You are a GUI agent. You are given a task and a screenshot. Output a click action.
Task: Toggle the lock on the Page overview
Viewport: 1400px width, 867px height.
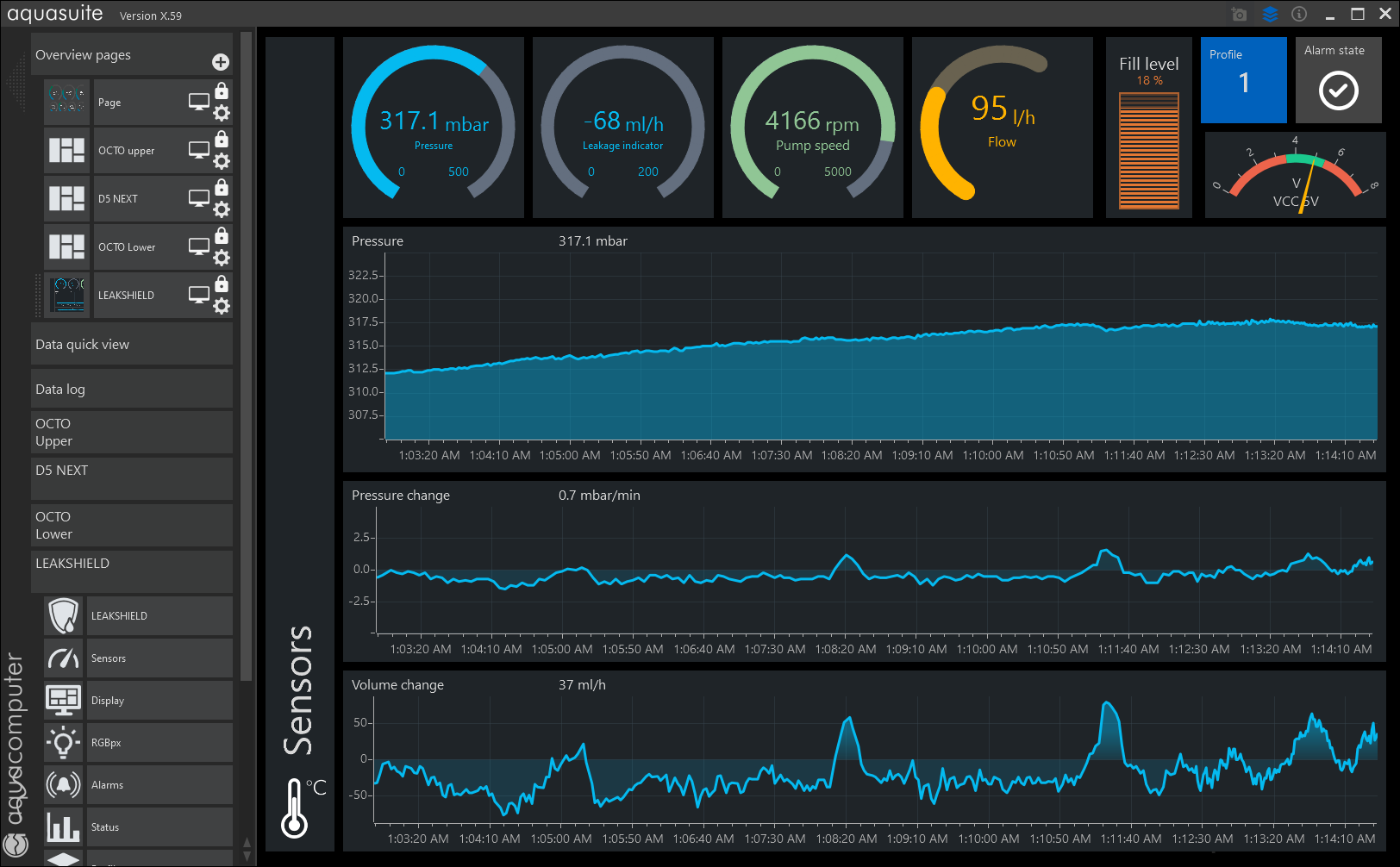222,90
